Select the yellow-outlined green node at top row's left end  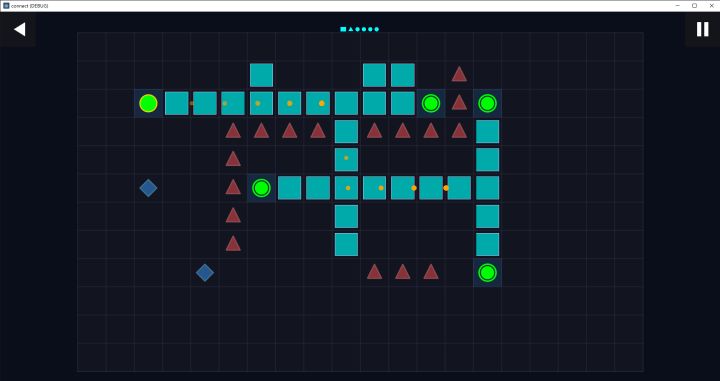tap(148, 103)
